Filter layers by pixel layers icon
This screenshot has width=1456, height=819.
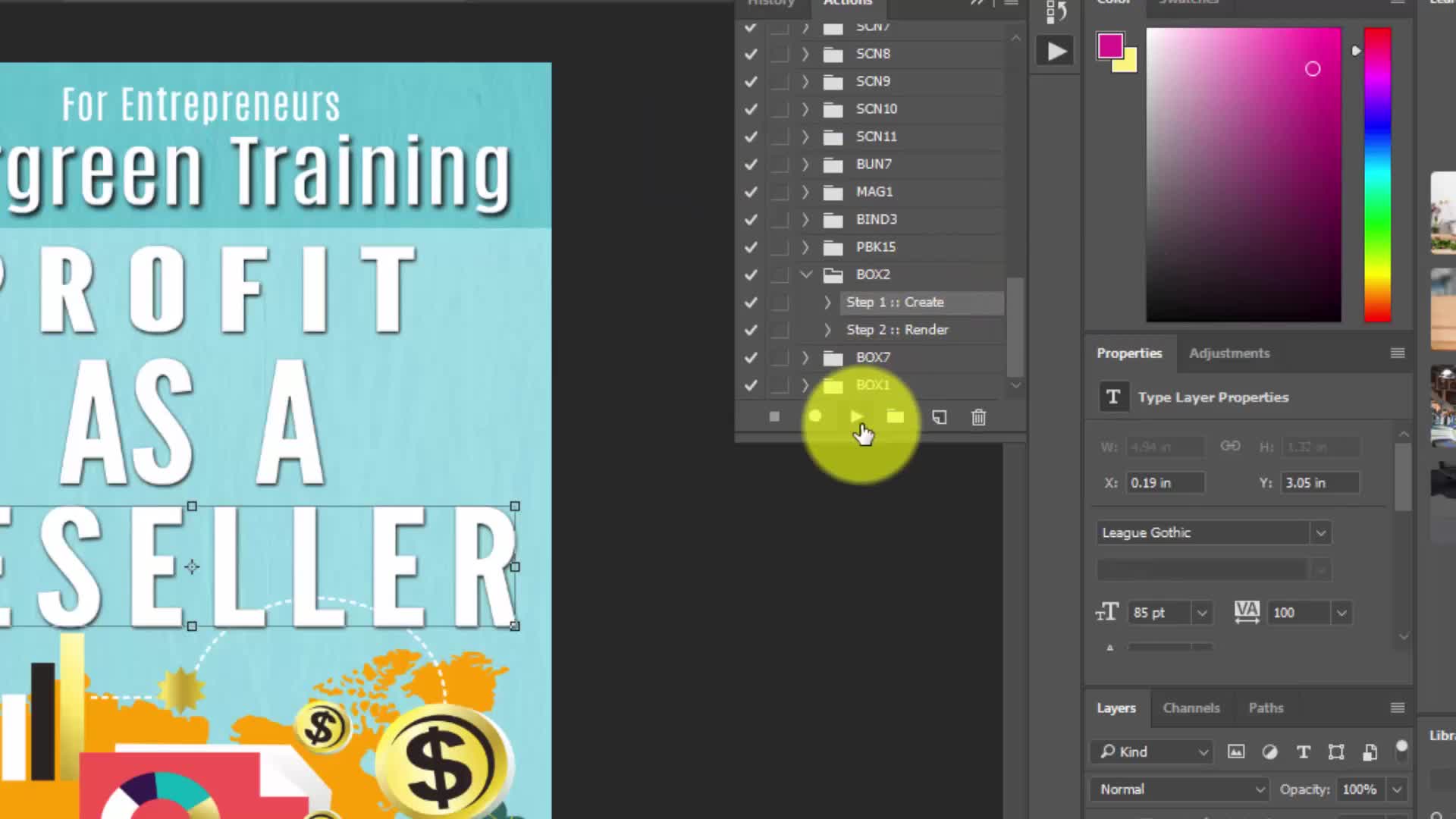[1236, 752]
